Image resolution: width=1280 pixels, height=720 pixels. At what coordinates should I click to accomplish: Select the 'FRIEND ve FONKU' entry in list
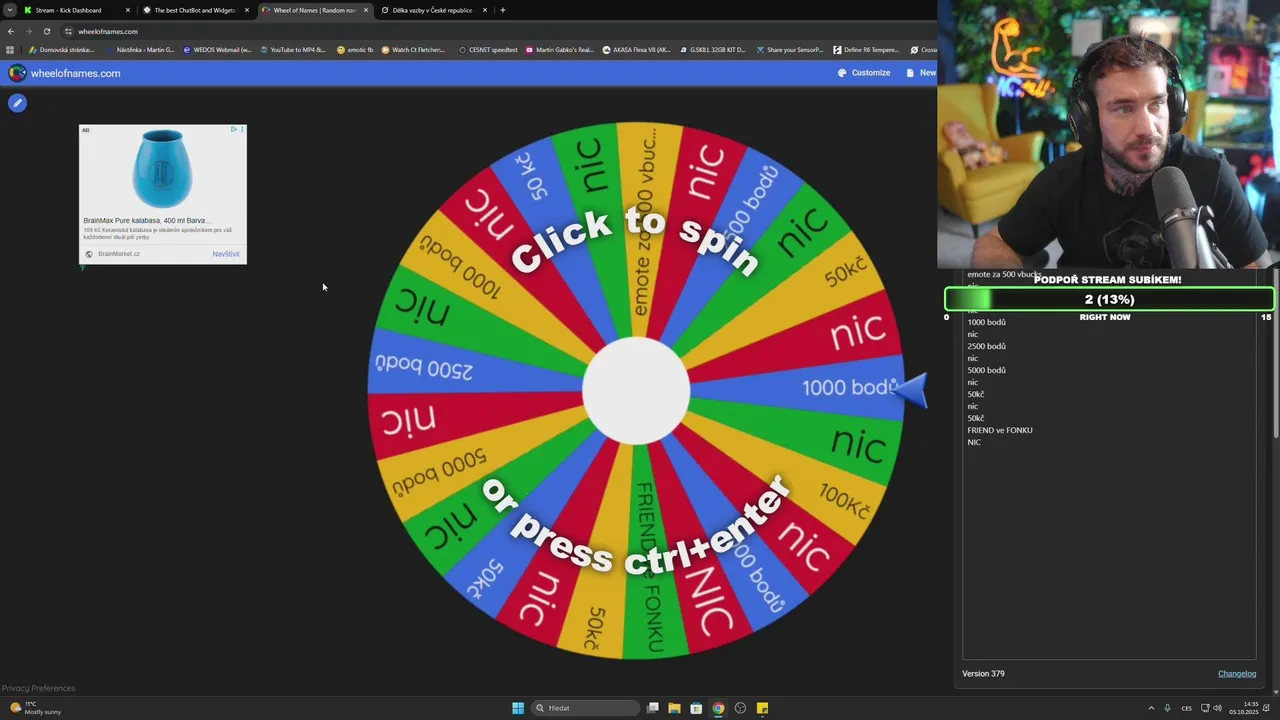tap(1000, 430)
